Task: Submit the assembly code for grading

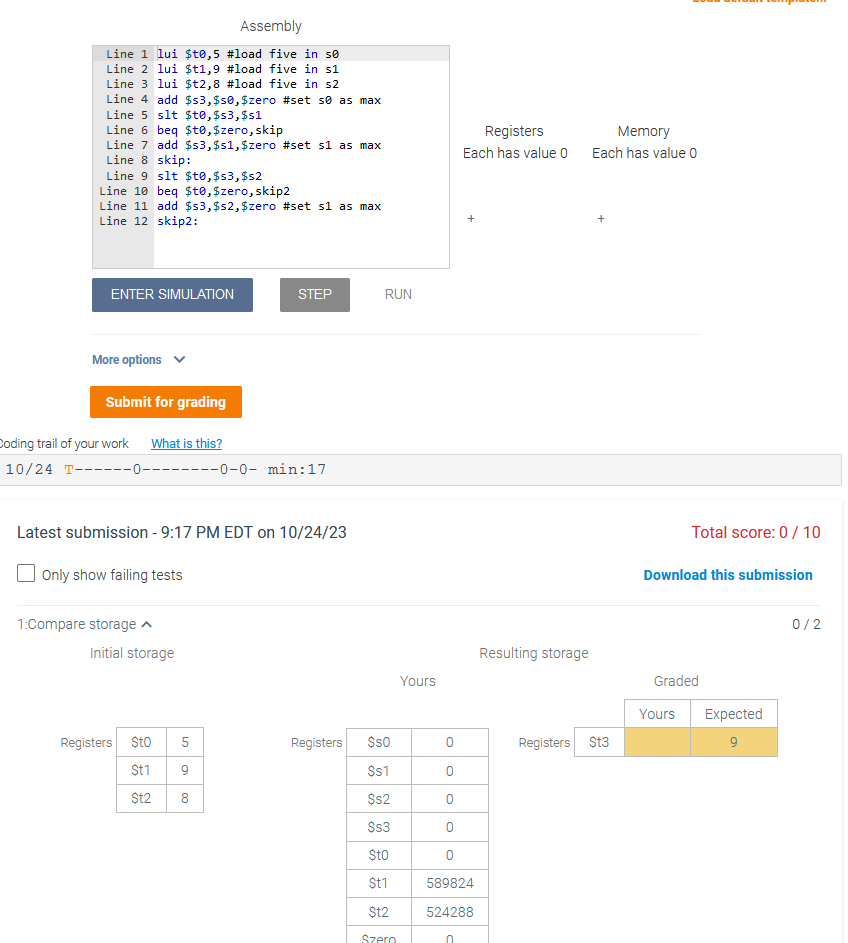Action: tap(165, 401)
